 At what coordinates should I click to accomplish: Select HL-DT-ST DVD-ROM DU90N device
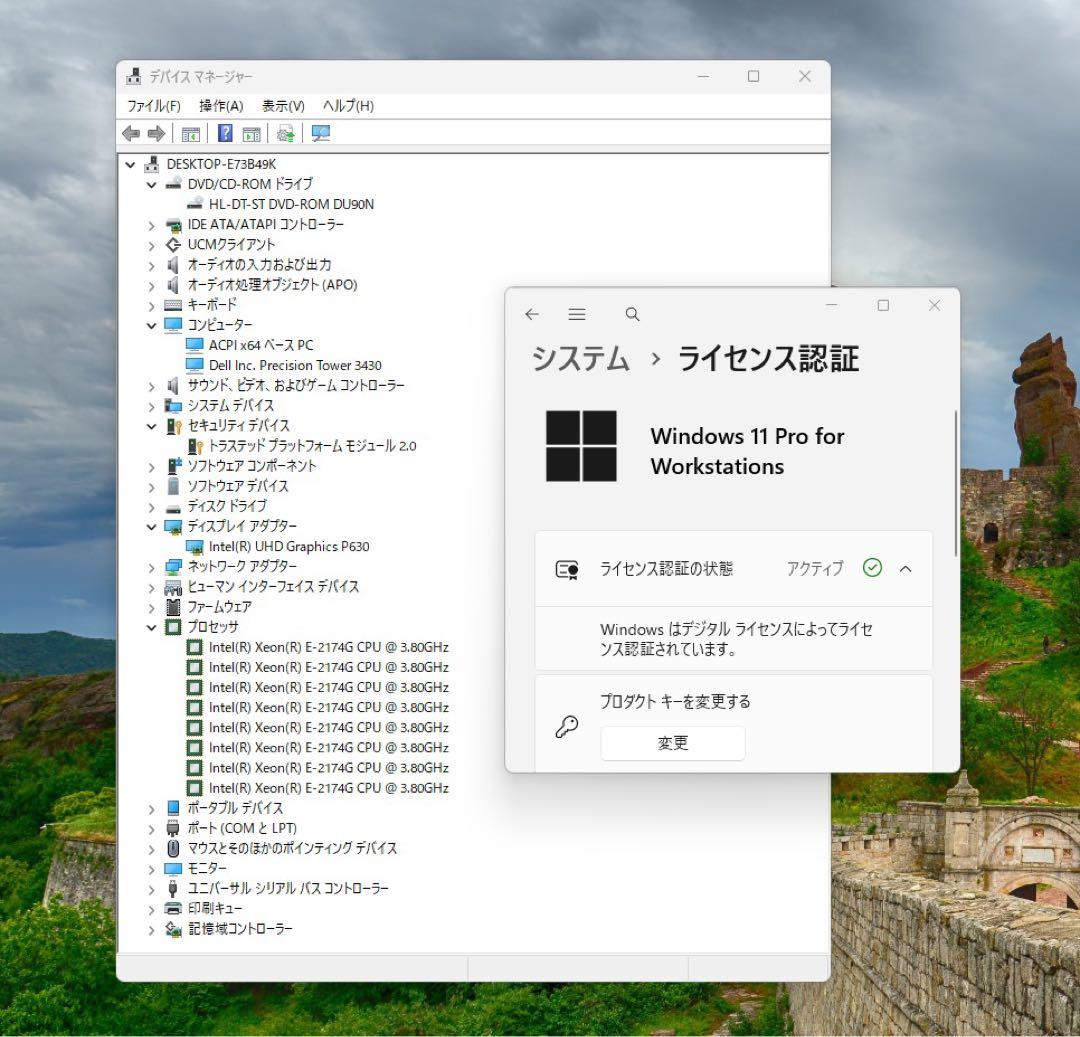click(x=291, y=205)
